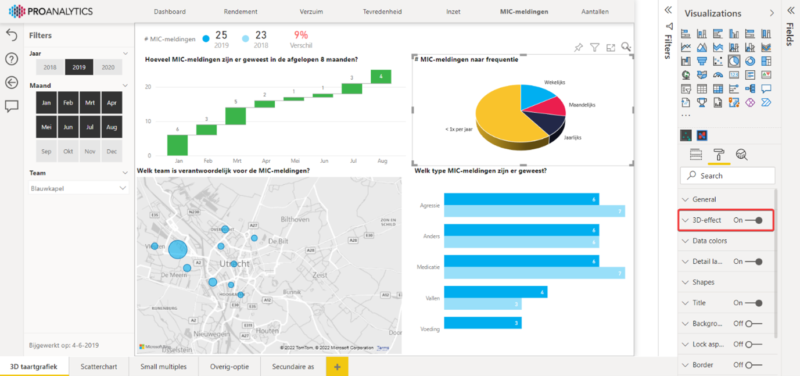The image size is (800, 376).
Task: Click the undo arrow in left sidebar
Action: (11, 35)
